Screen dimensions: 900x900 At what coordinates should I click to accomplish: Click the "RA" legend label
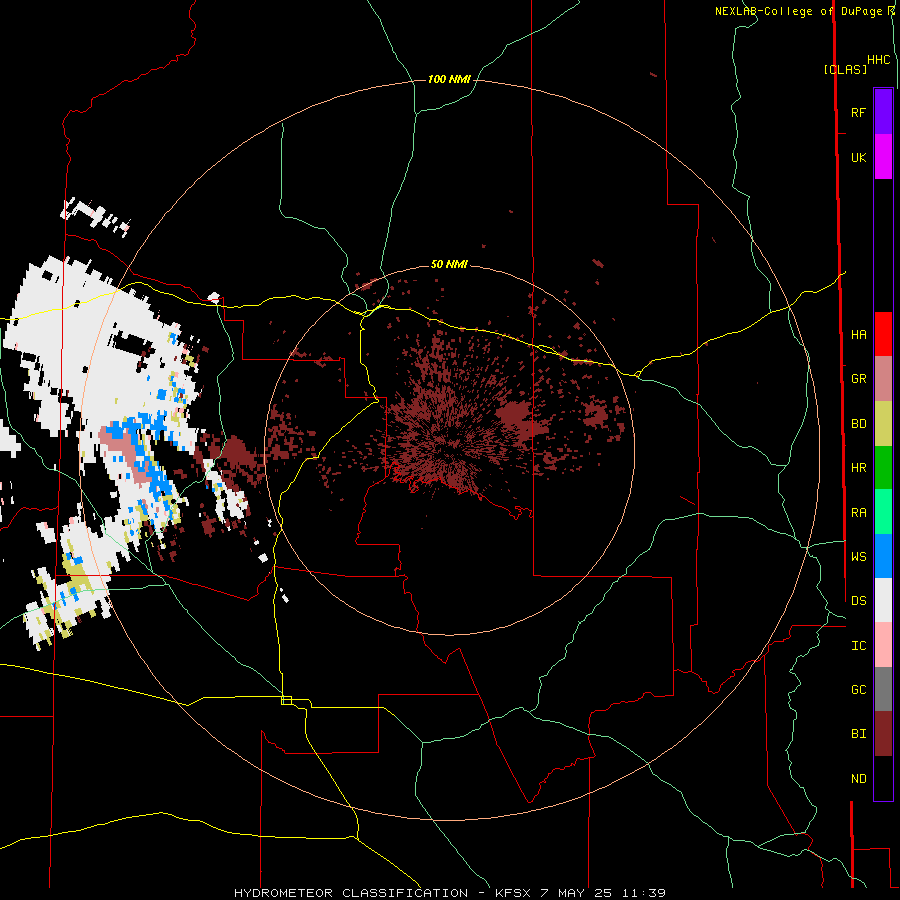pyautogui.click(x=858, y=512)
